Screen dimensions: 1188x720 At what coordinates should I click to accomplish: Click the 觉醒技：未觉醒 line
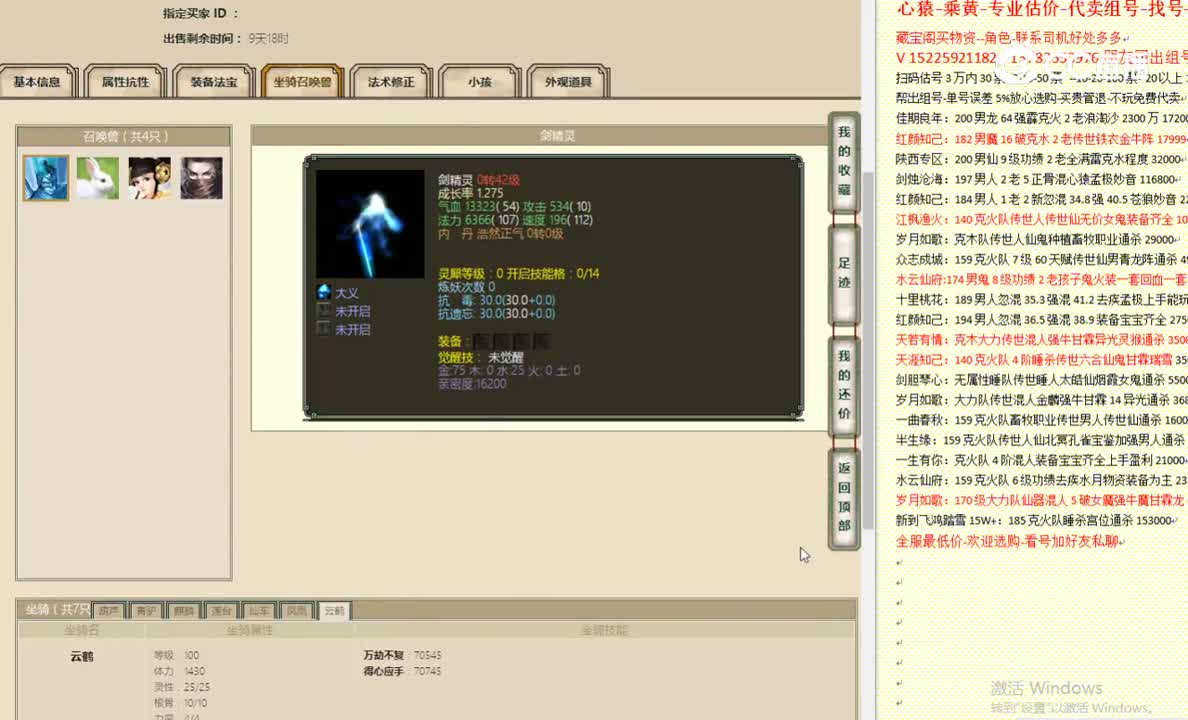pos(480,357)
